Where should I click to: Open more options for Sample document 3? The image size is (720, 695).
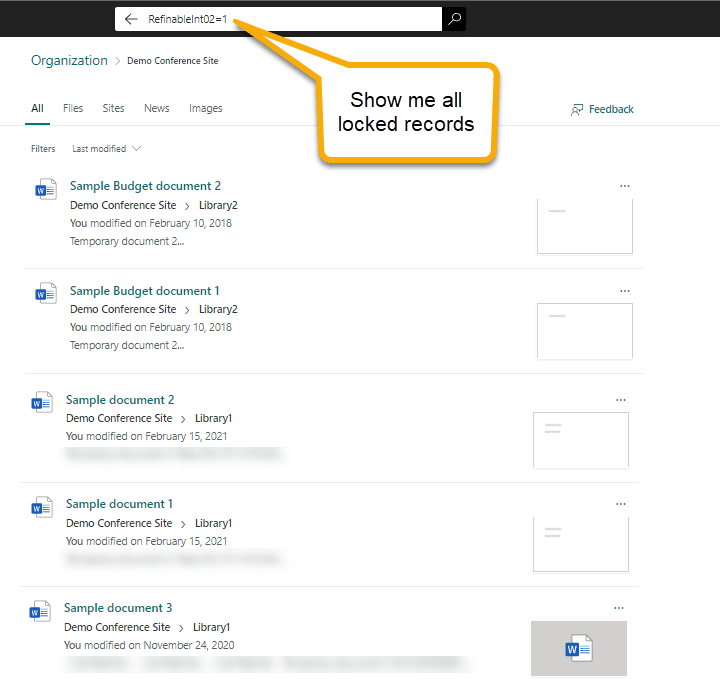[619, 608]
